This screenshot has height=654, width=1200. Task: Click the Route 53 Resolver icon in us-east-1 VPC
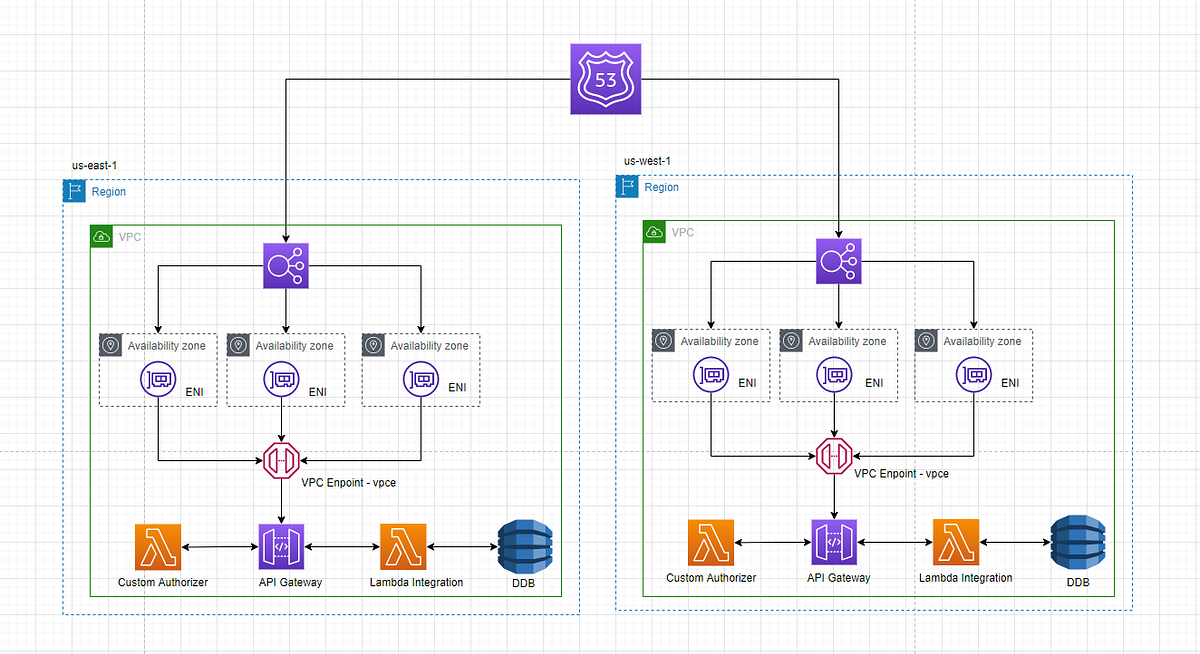(x=285, y=265)
